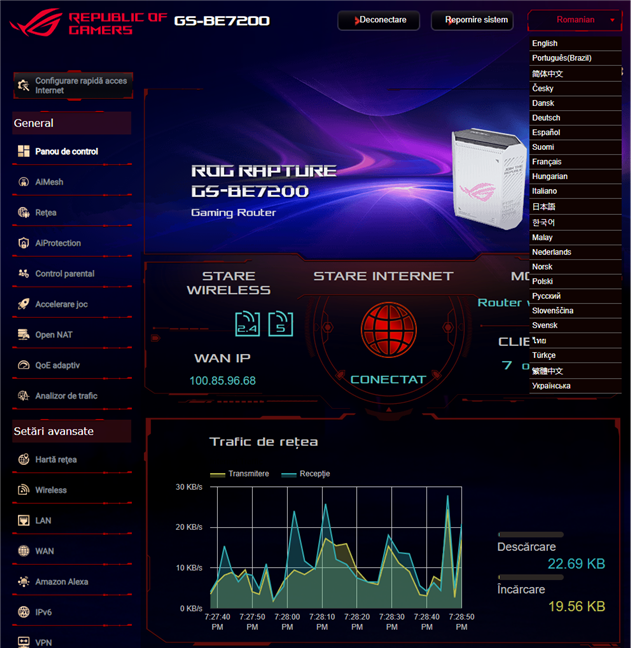Open the Wireless settings page
This screenshot has width=631, height=648.
[x=72, y=490]
